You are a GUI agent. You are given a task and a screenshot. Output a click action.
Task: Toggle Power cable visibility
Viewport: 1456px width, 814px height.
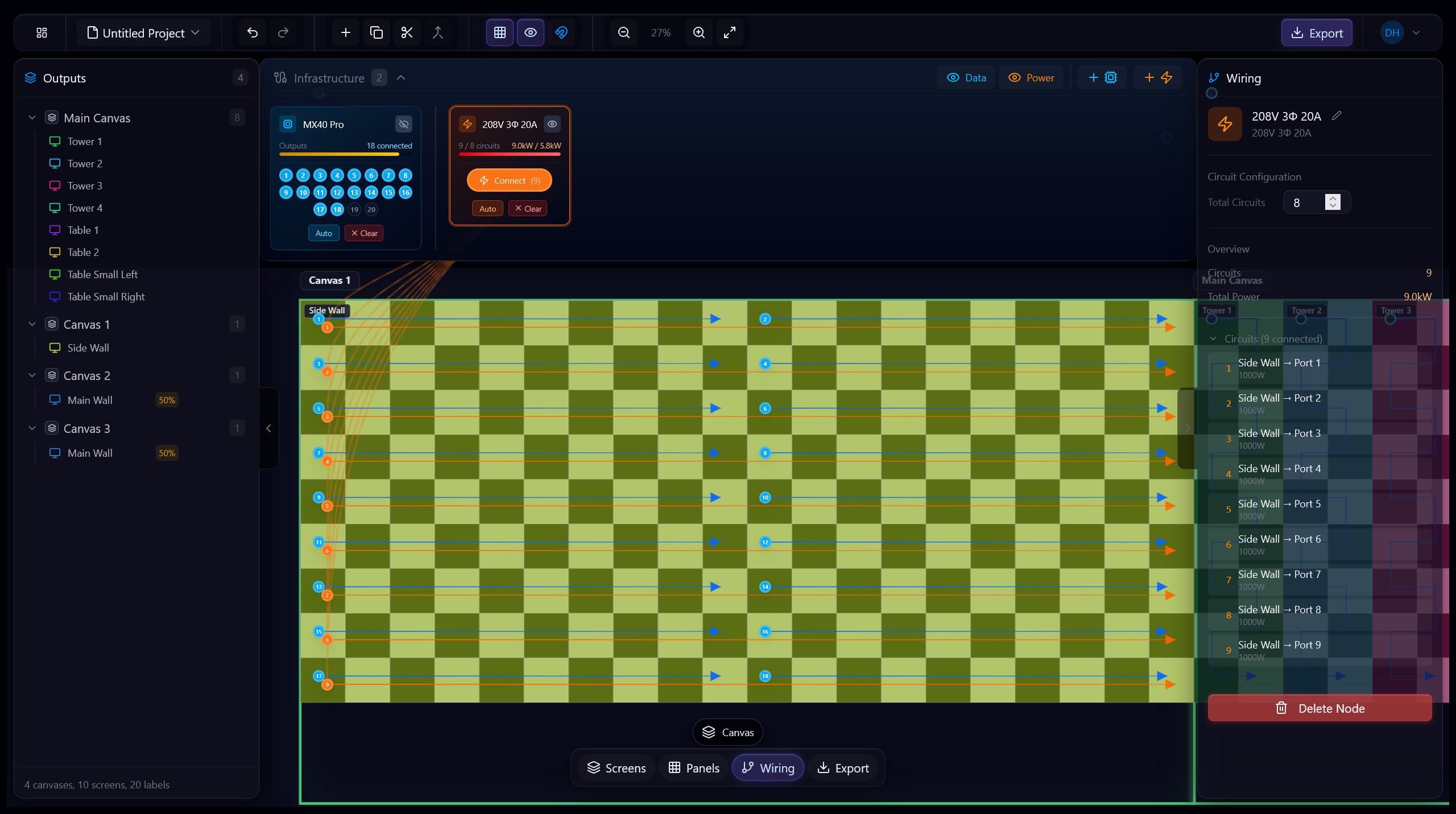point(1031,77)
